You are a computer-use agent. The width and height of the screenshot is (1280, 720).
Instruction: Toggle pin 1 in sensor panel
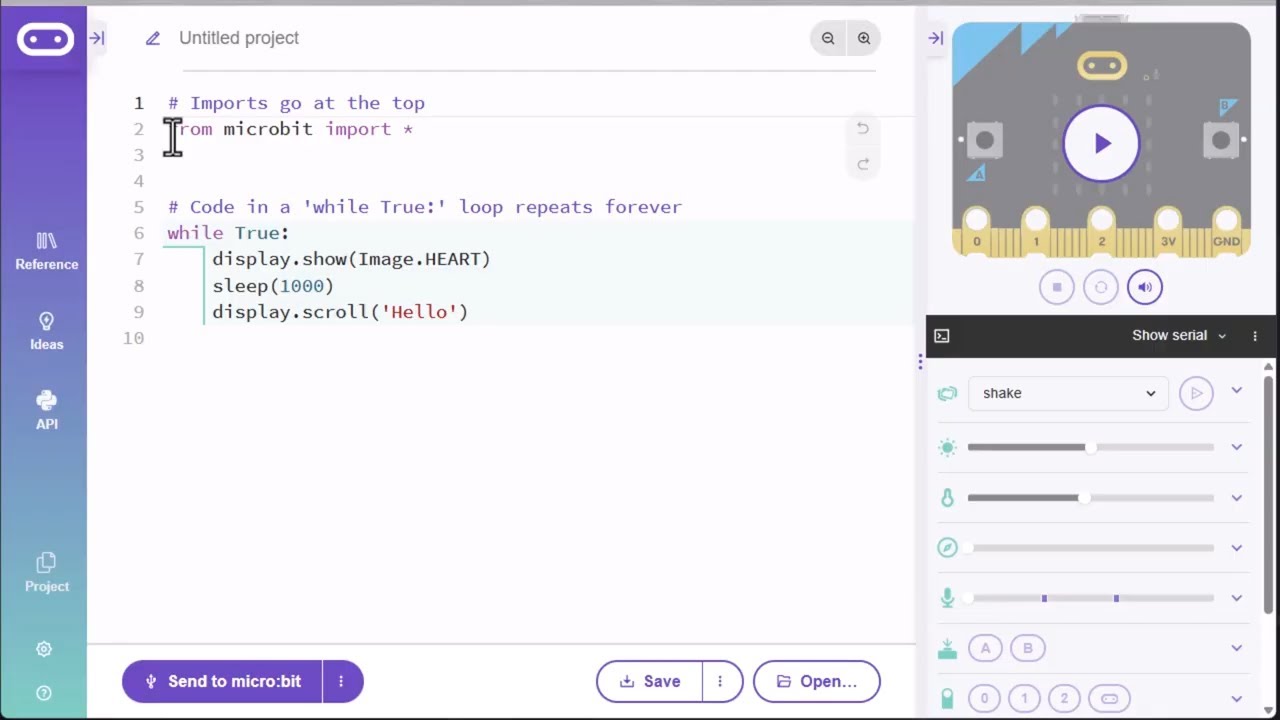click(1024, 698)
